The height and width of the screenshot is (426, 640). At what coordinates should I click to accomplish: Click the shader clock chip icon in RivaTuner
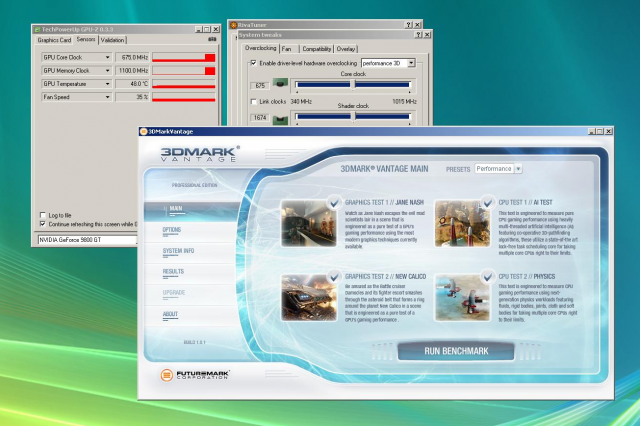point(280,120)
